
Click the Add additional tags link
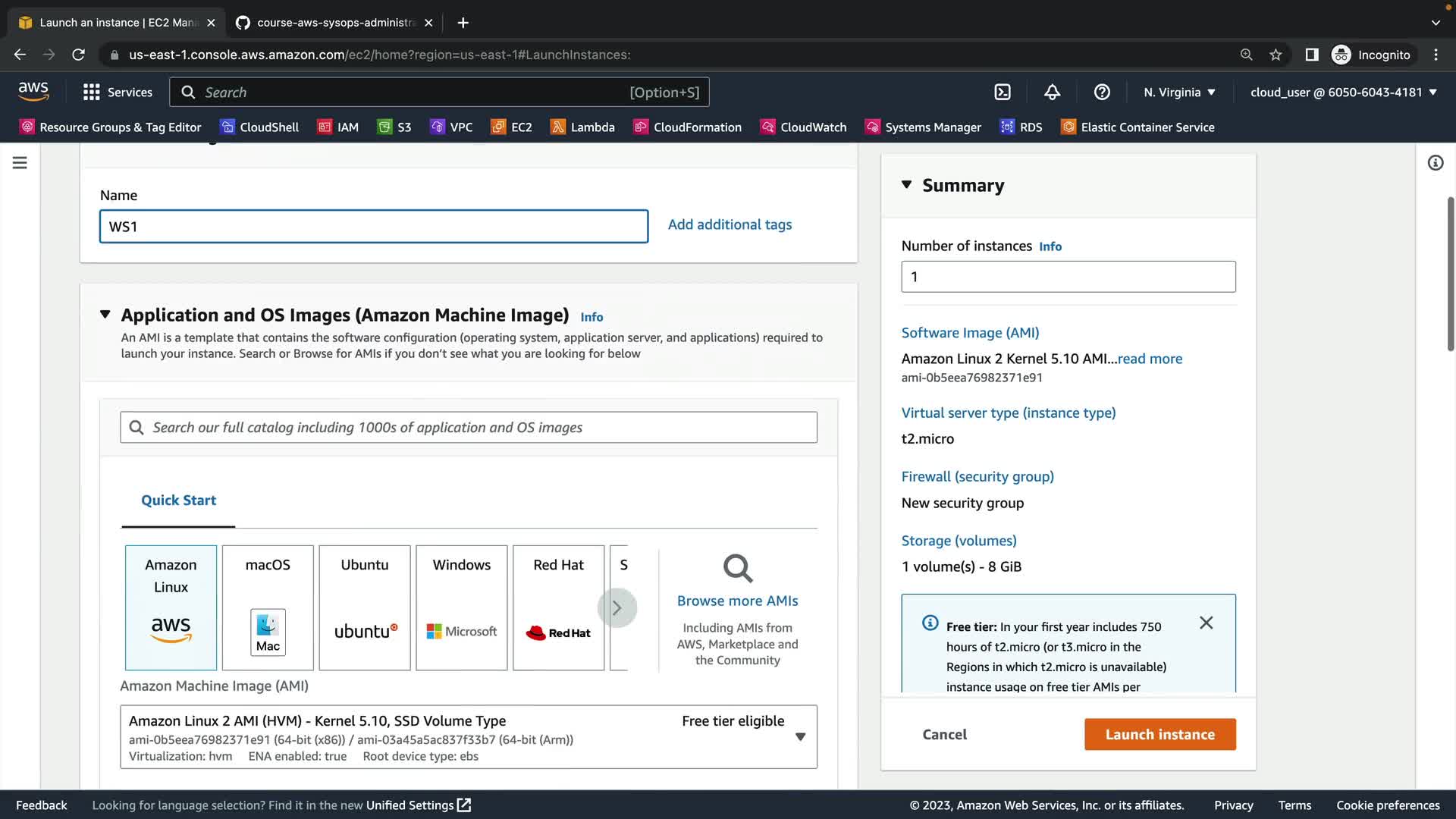730,224
